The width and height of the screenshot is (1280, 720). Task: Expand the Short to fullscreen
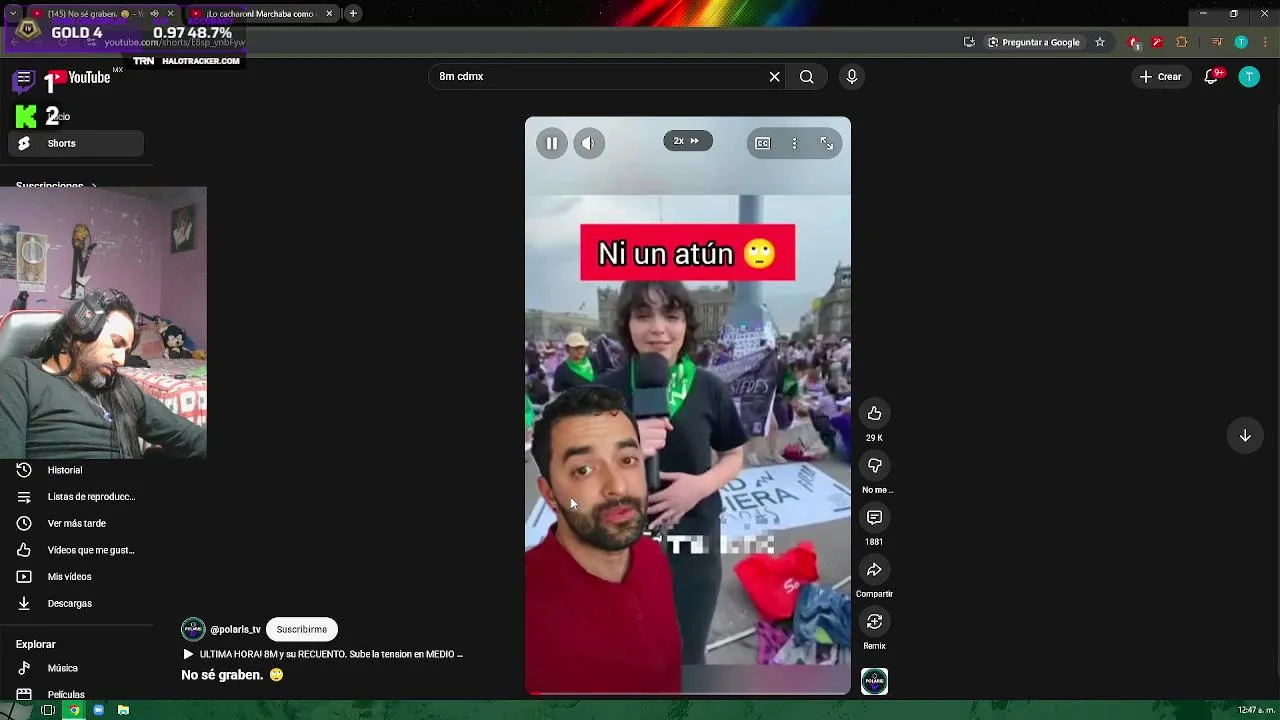[x=827, y=143]
